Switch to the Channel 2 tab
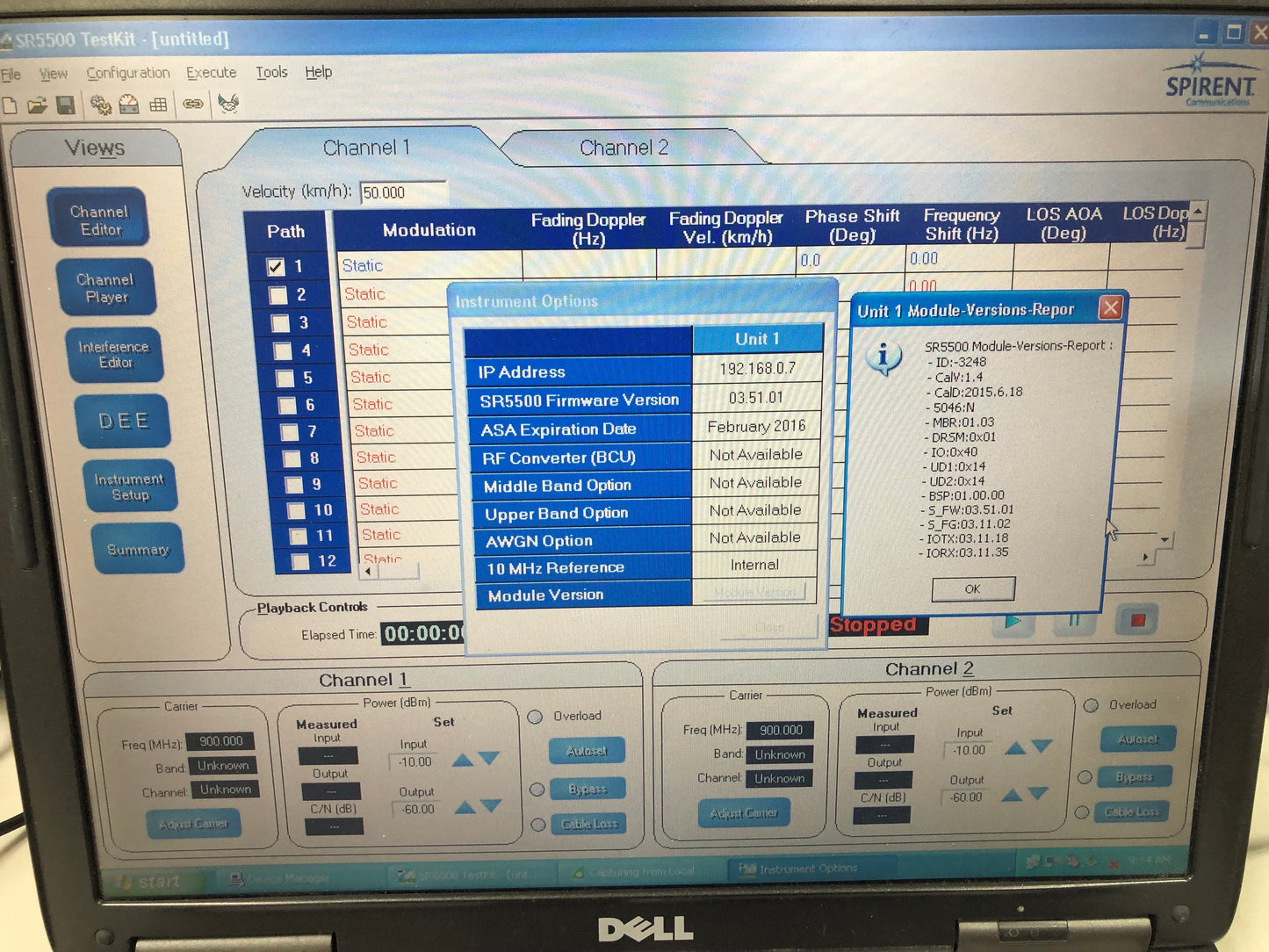This screenshot has width=1269, height=952. [x=624, y=148]
